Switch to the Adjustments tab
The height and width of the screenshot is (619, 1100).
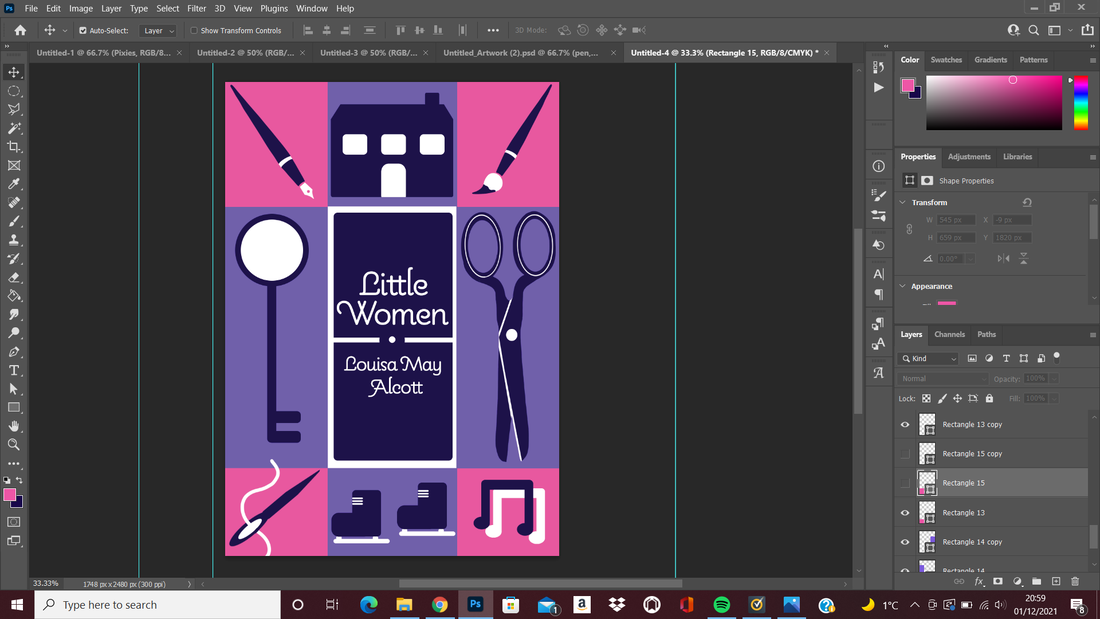tap(969, 157)
